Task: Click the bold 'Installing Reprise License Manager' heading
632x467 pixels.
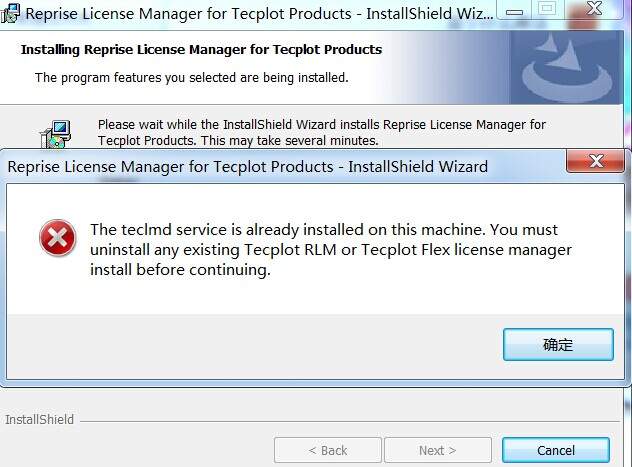Action: point(201,49)
